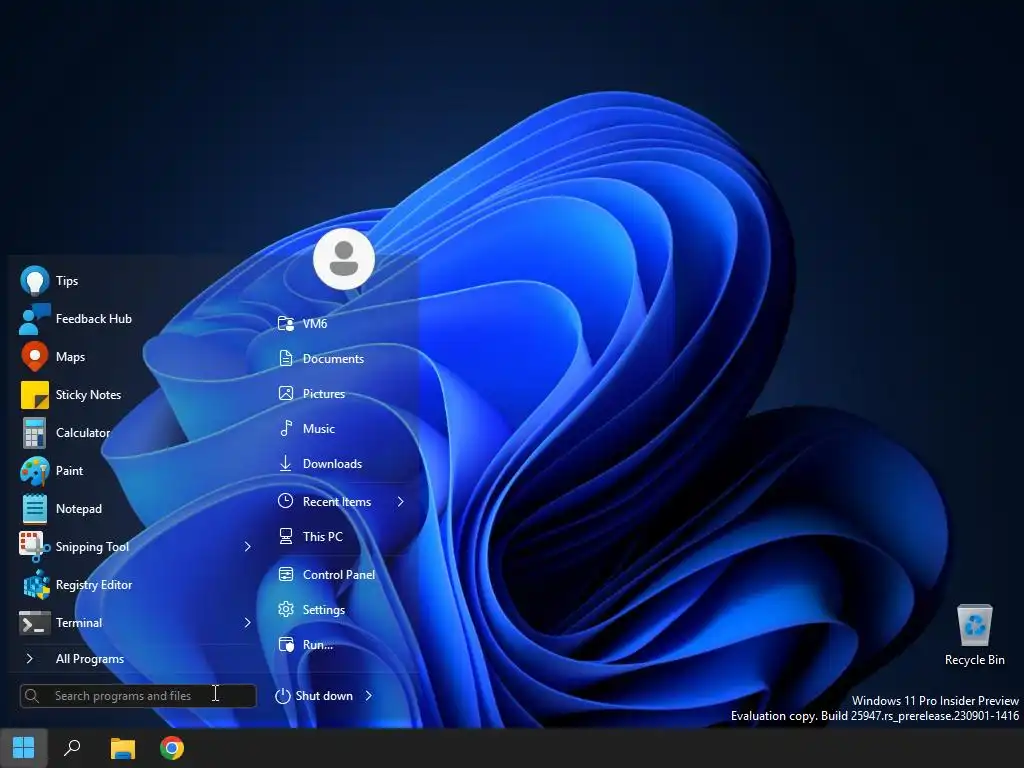Image resolution: width=1024 pixels, height=768 pixels.
Task: Click the Settings gear icon
Action: pos(285,609)
